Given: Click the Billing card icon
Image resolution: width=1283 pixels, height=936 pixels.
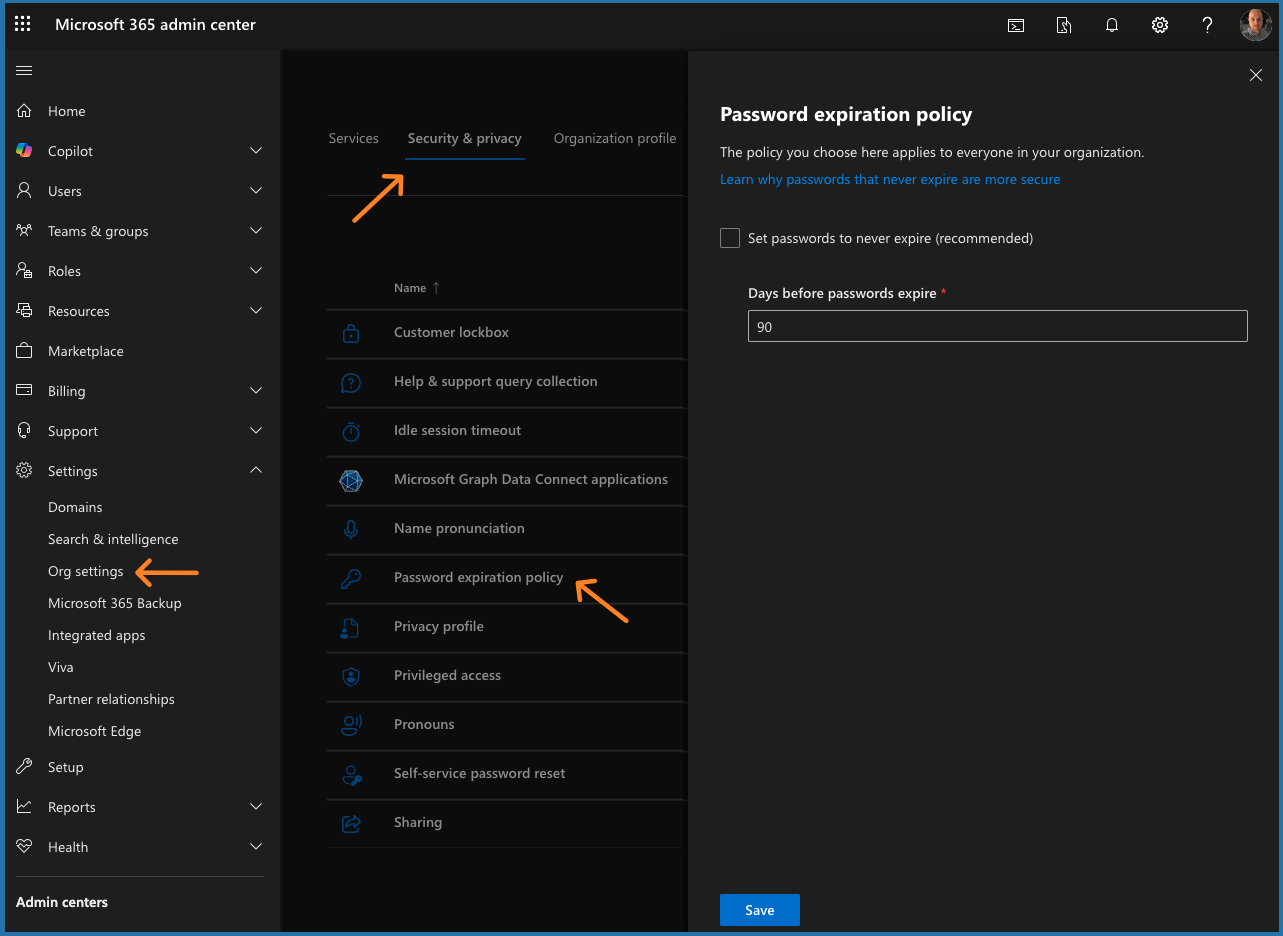Looking at the screenshot, I should [x=25, y=391].
